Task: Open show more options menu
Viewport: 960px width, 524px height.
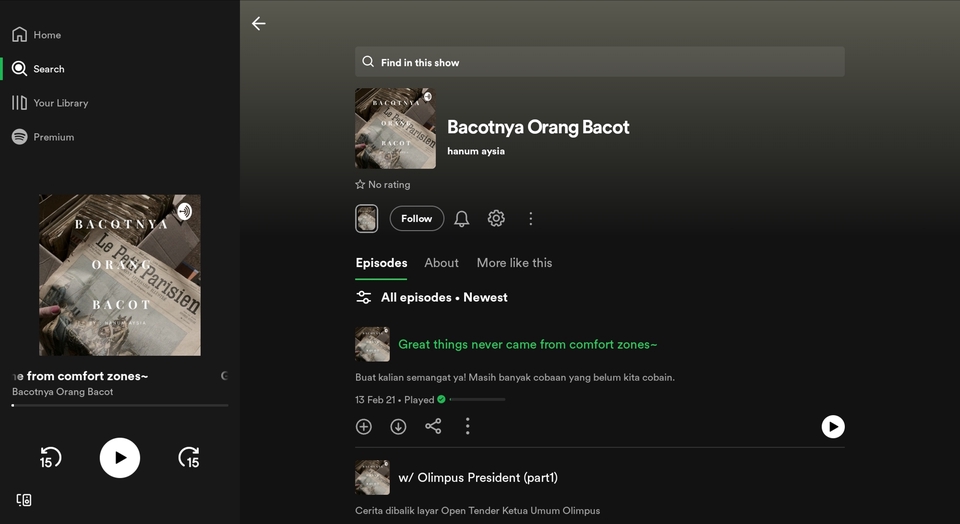Action: tap(530, 219)
